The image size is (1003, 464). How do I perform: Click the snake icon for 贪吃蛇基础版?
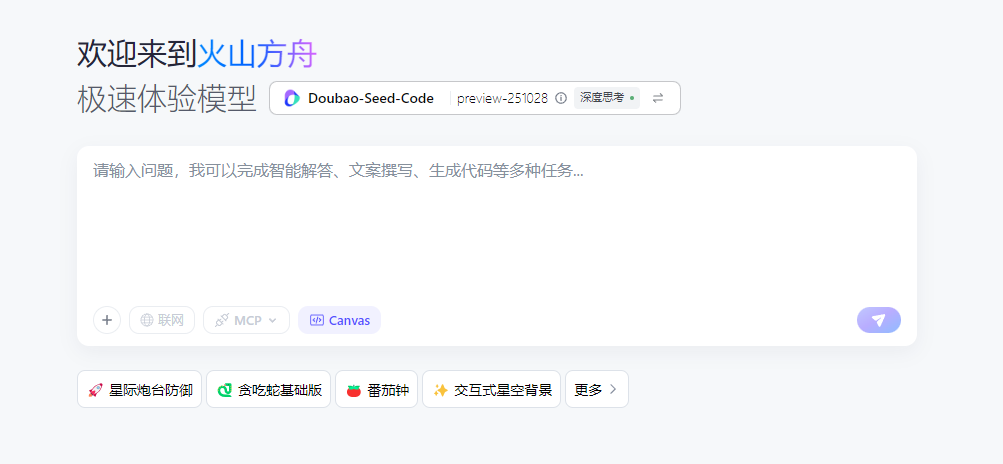point(225,390)
